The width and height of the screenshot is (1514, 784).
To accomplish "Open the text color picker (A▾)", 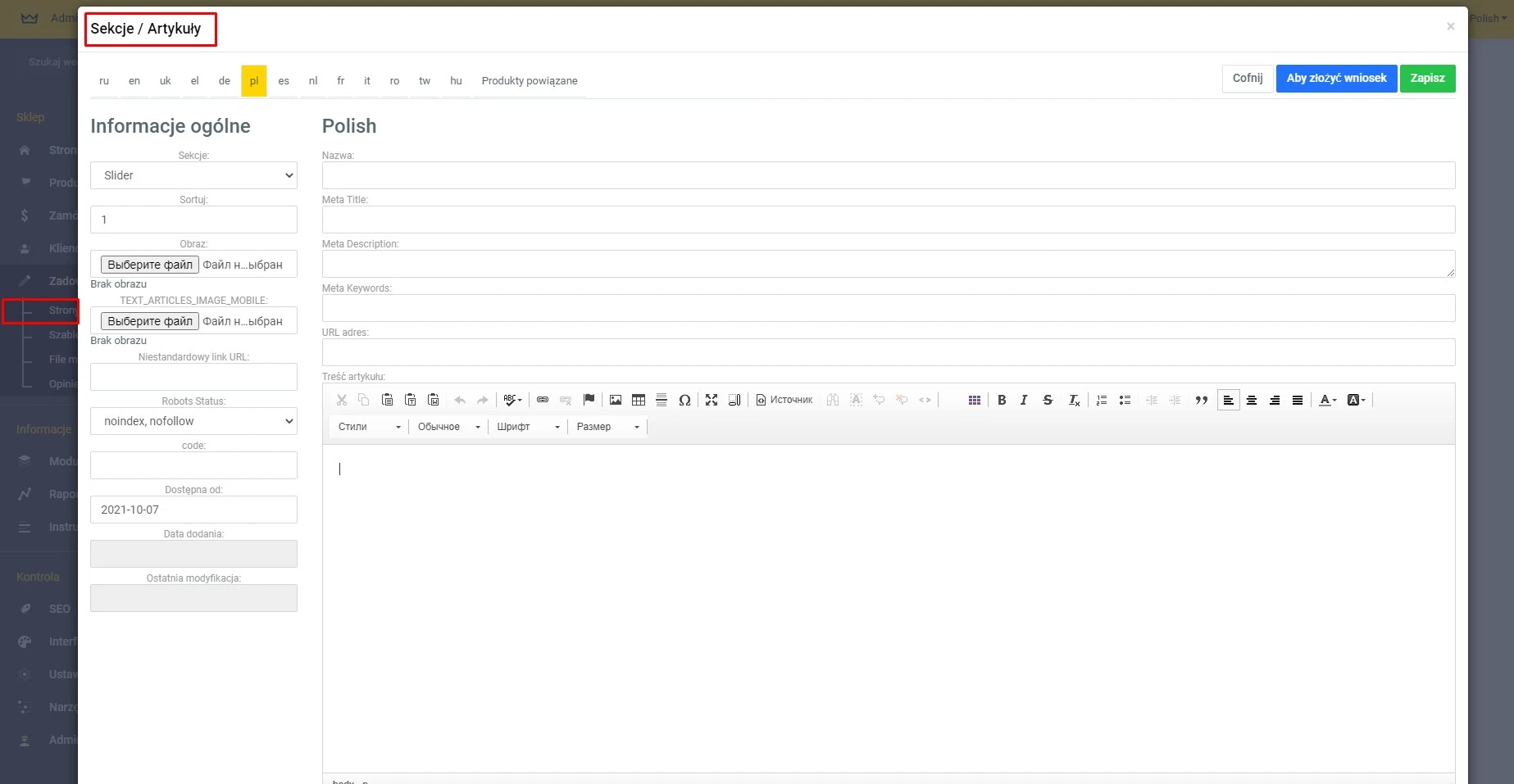I will pos(1327,400).
